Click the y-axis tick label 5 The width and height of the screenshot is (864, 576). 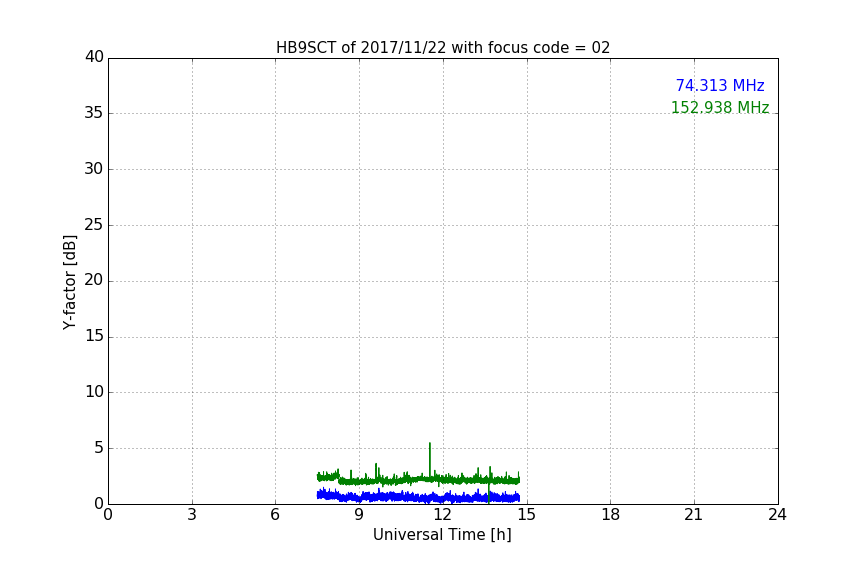pos(99,448)
